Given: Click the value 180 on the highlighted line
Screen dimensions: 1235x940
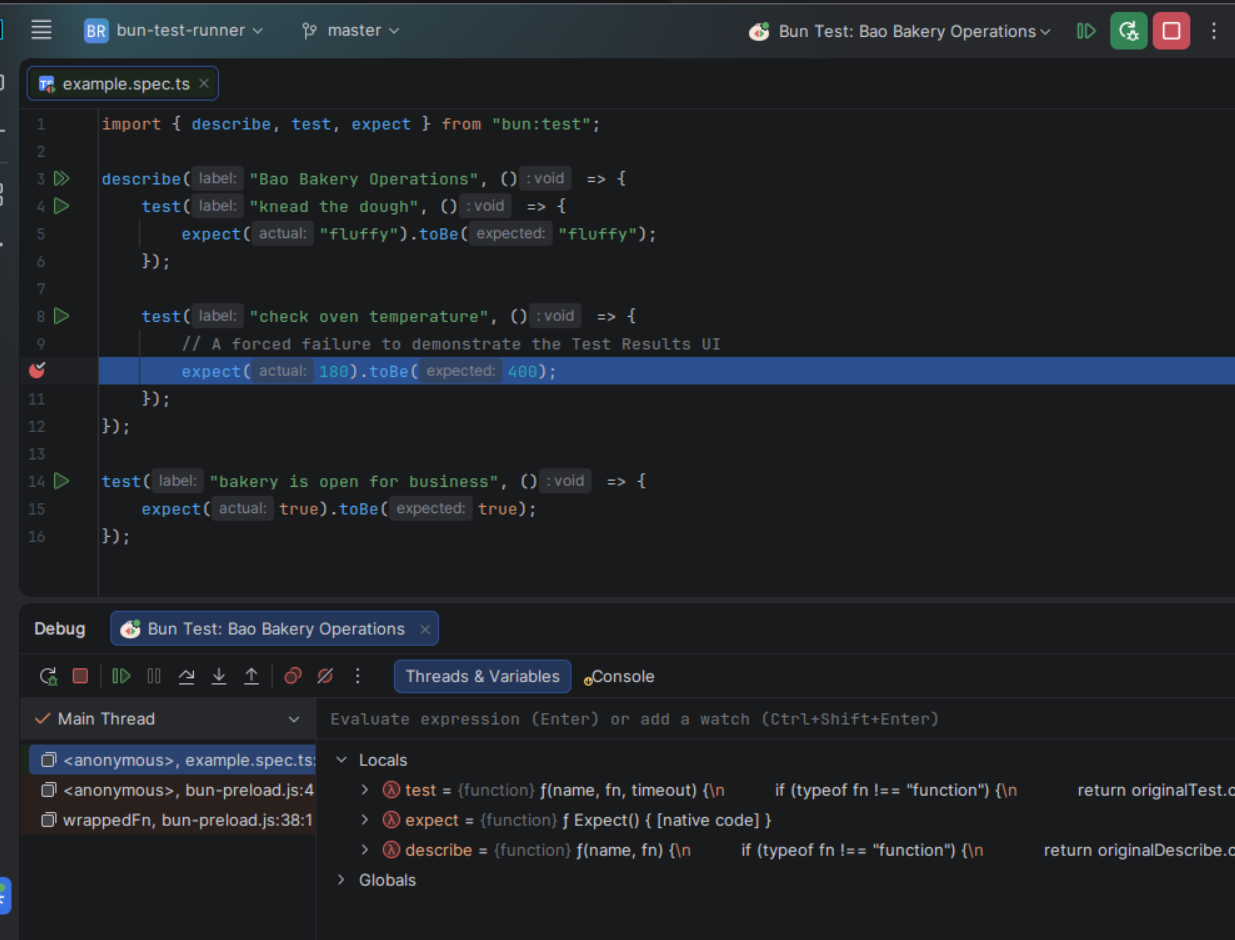Looking at the screenshot, I should pos(334,371).
